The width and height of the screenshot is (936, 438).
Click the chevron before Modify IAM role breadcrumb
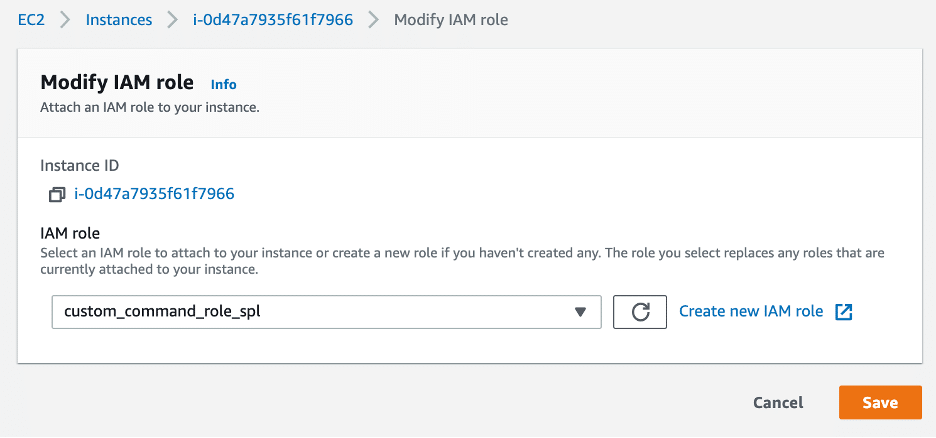[x=374, y=20]
